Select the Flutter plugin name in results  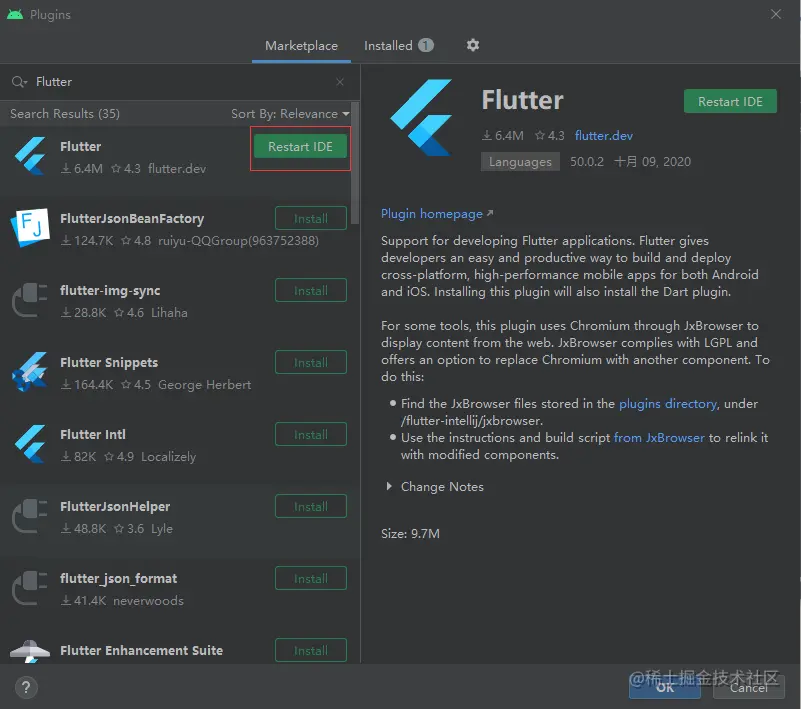(x=80, y=147)
